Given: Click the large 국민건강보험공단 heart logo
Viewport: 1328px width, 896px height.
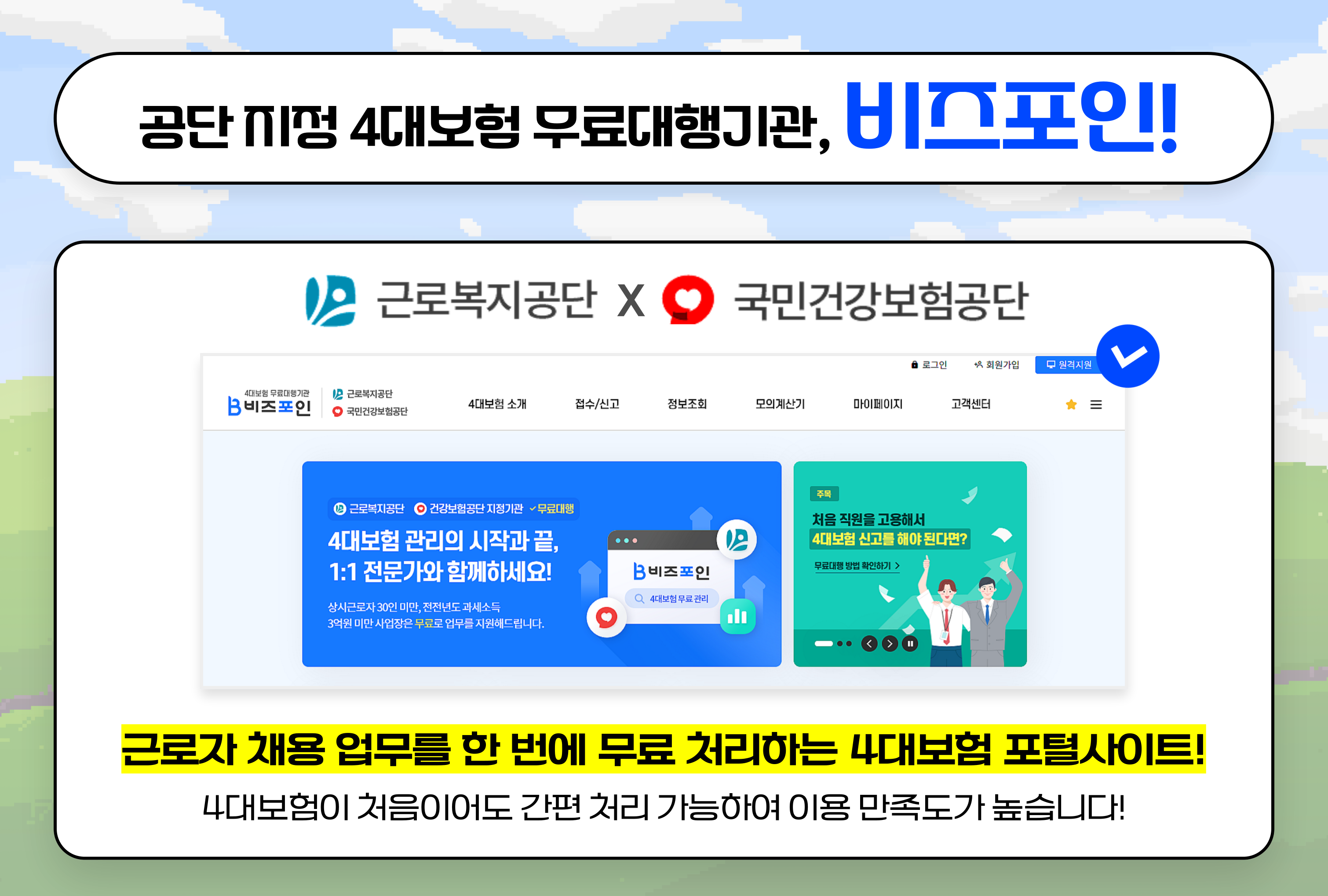Looking at the screenshot, I should [687, 300].
